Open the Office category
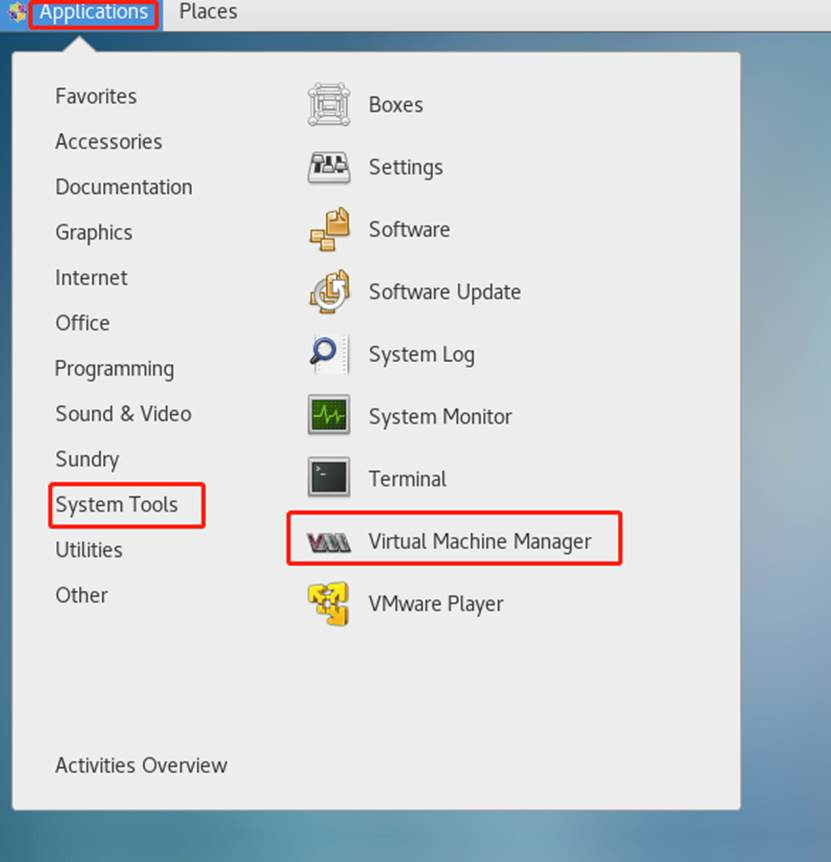Image resolution: width=831 pixels, height=862 pixels. coord(82,323)
